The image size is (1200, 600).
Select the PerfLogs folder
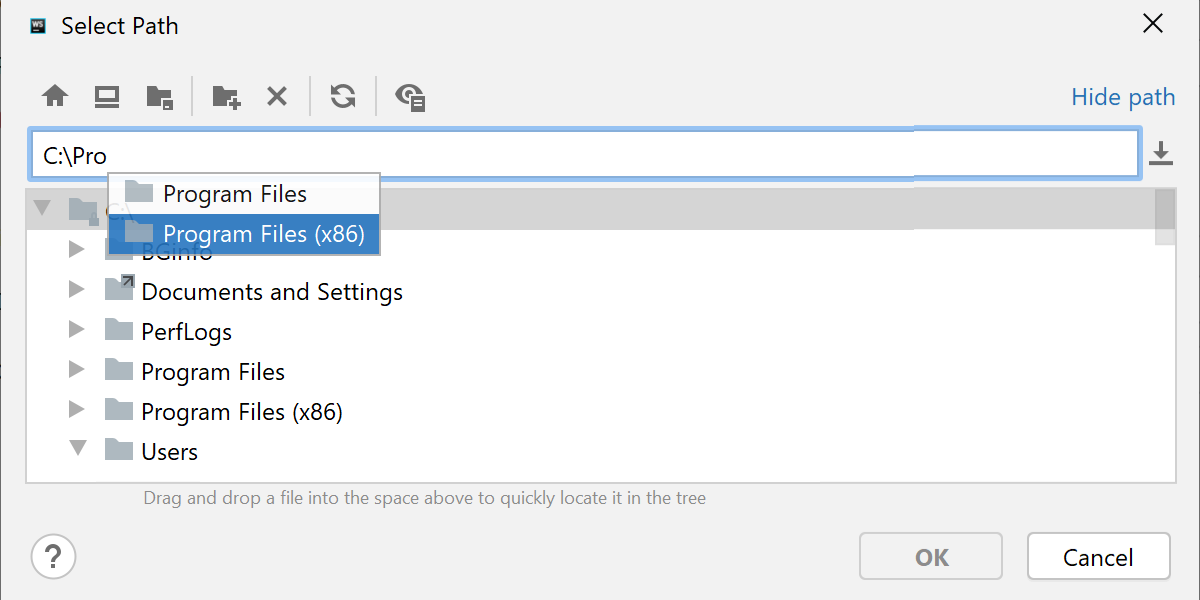tap(186, 332)
